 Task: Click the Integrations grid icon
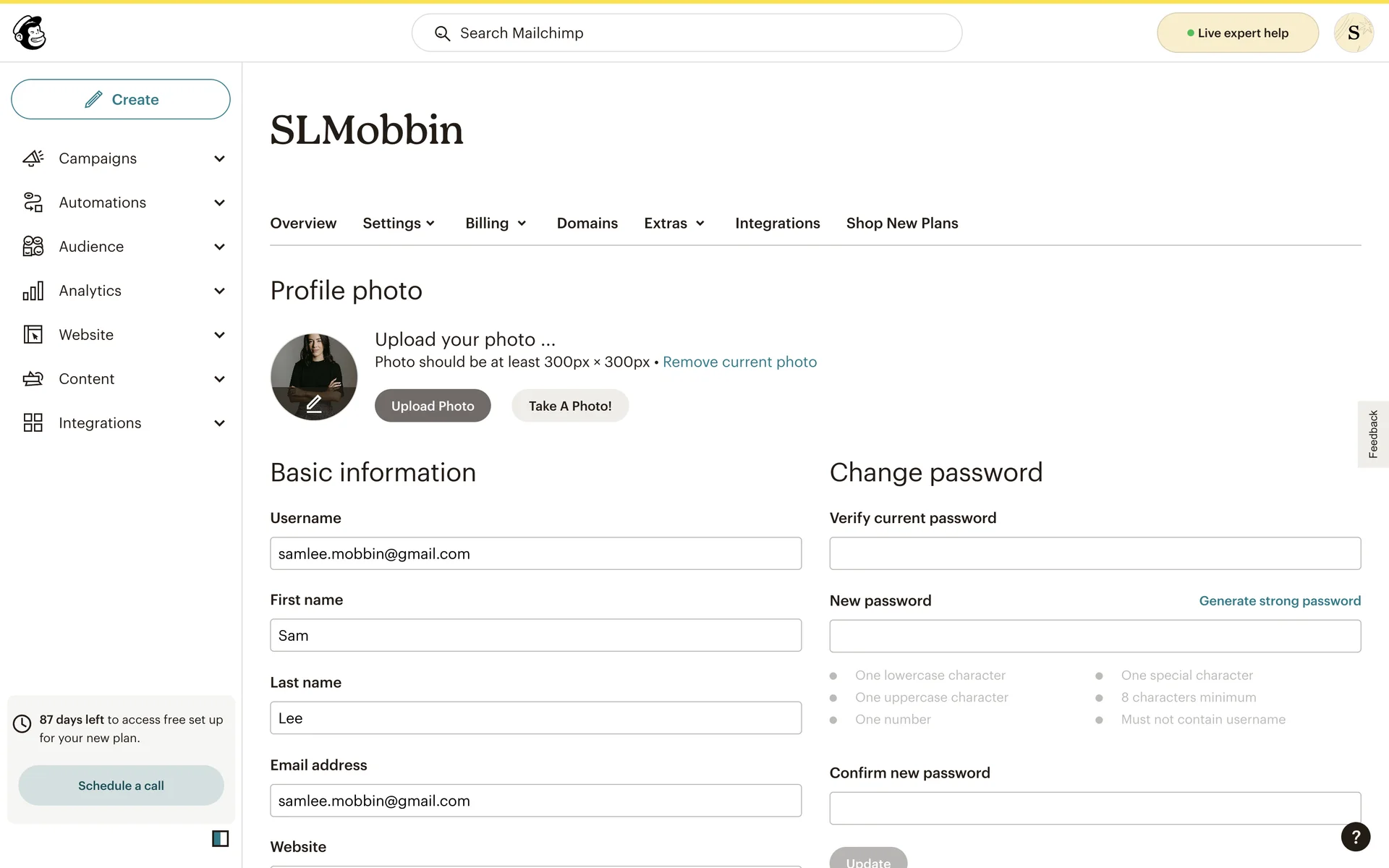click(x=33, y=423)
